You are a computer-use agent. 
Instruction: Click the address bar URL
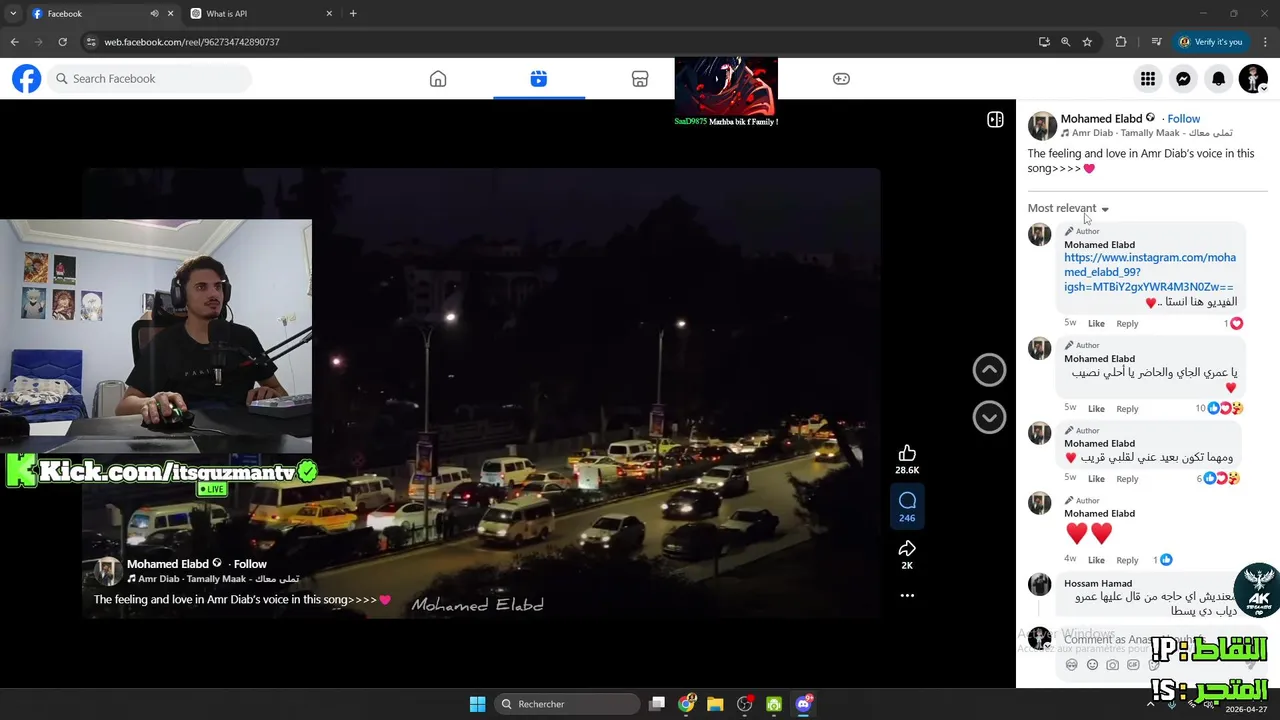pos(192,42)
